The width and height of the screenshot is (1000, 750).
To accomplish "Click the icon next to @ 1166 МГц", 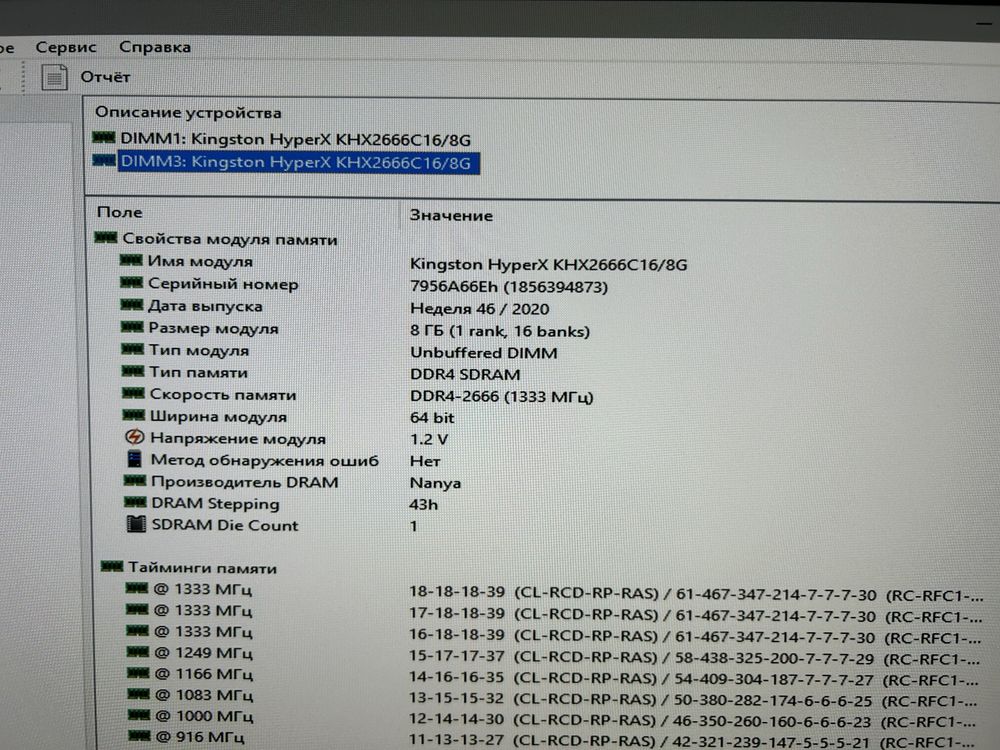I will [138, 672].
